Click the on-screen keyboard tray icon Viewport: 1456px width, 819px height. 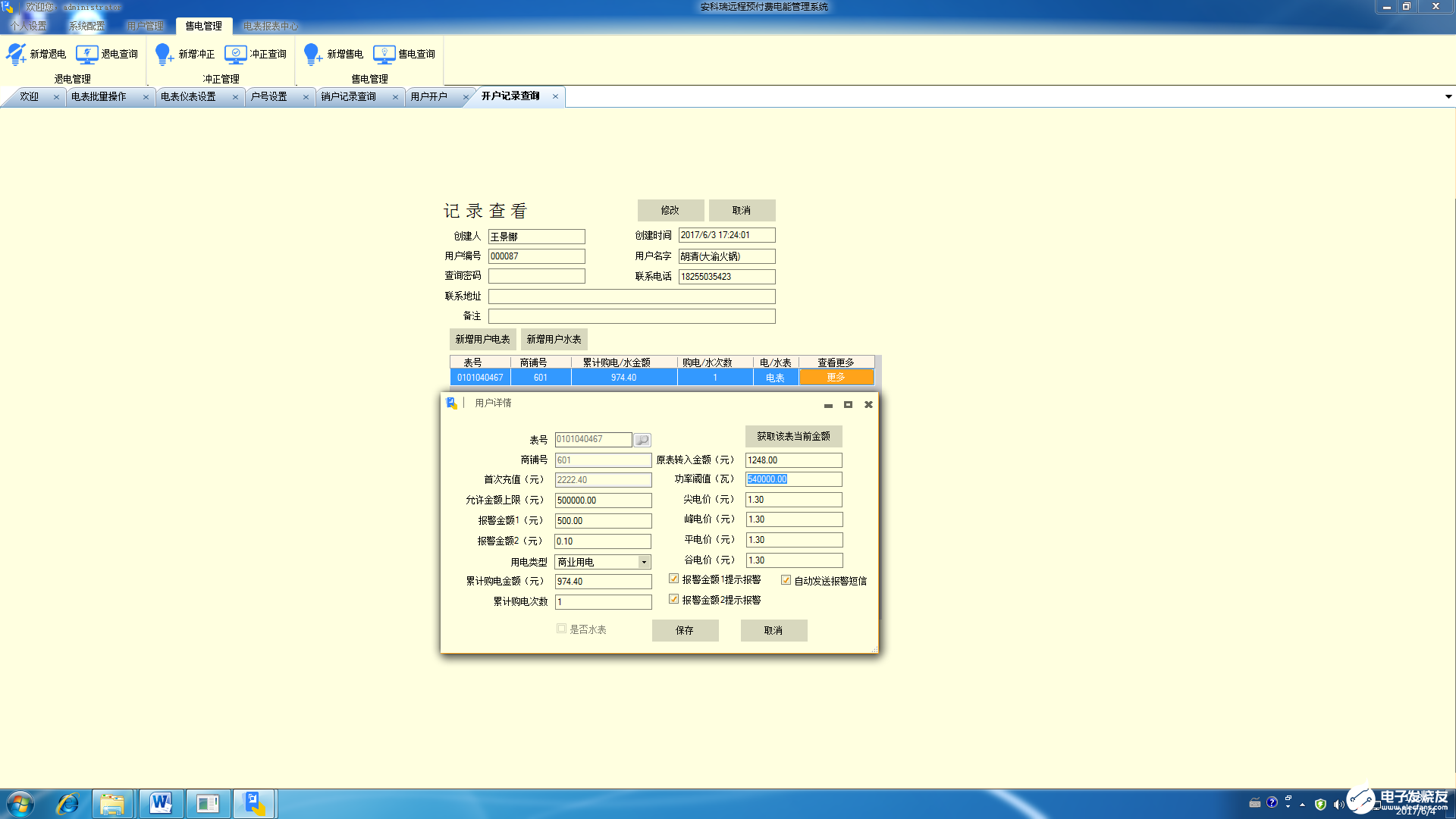(1255, 803)
